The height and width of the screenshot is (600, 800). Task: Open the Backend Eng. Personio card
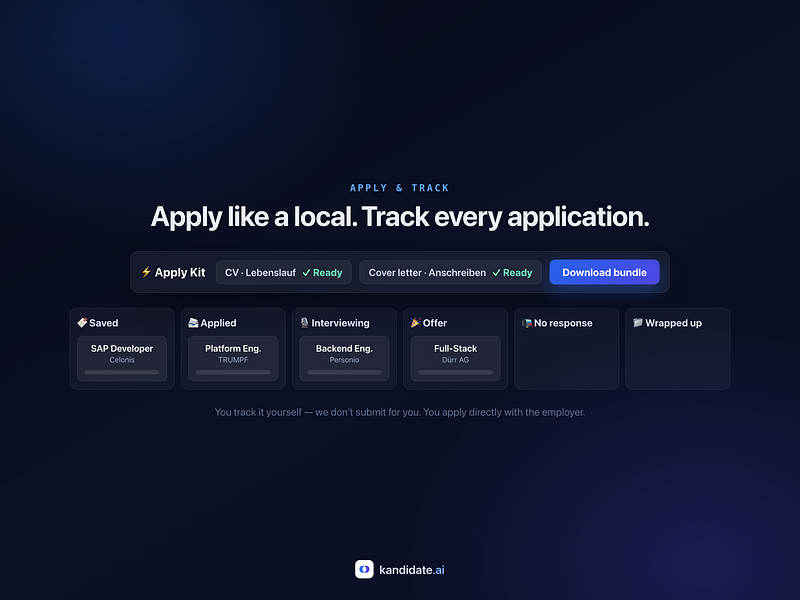click(x=344, y=359)
